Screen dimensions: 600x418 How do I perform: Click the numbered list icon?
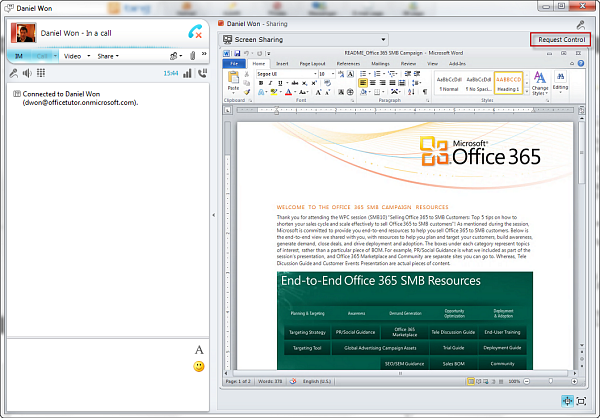pos(377,74)
